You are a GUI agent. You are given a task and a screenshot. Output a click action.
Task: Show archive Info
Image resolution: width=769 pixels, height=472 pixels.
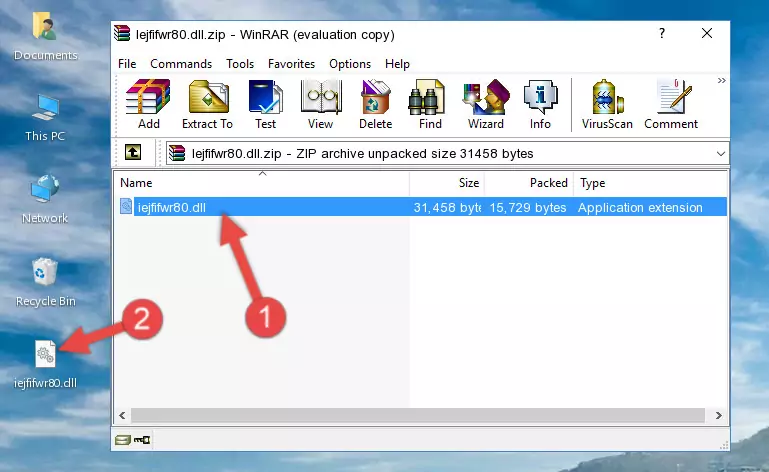click(540, 104)
